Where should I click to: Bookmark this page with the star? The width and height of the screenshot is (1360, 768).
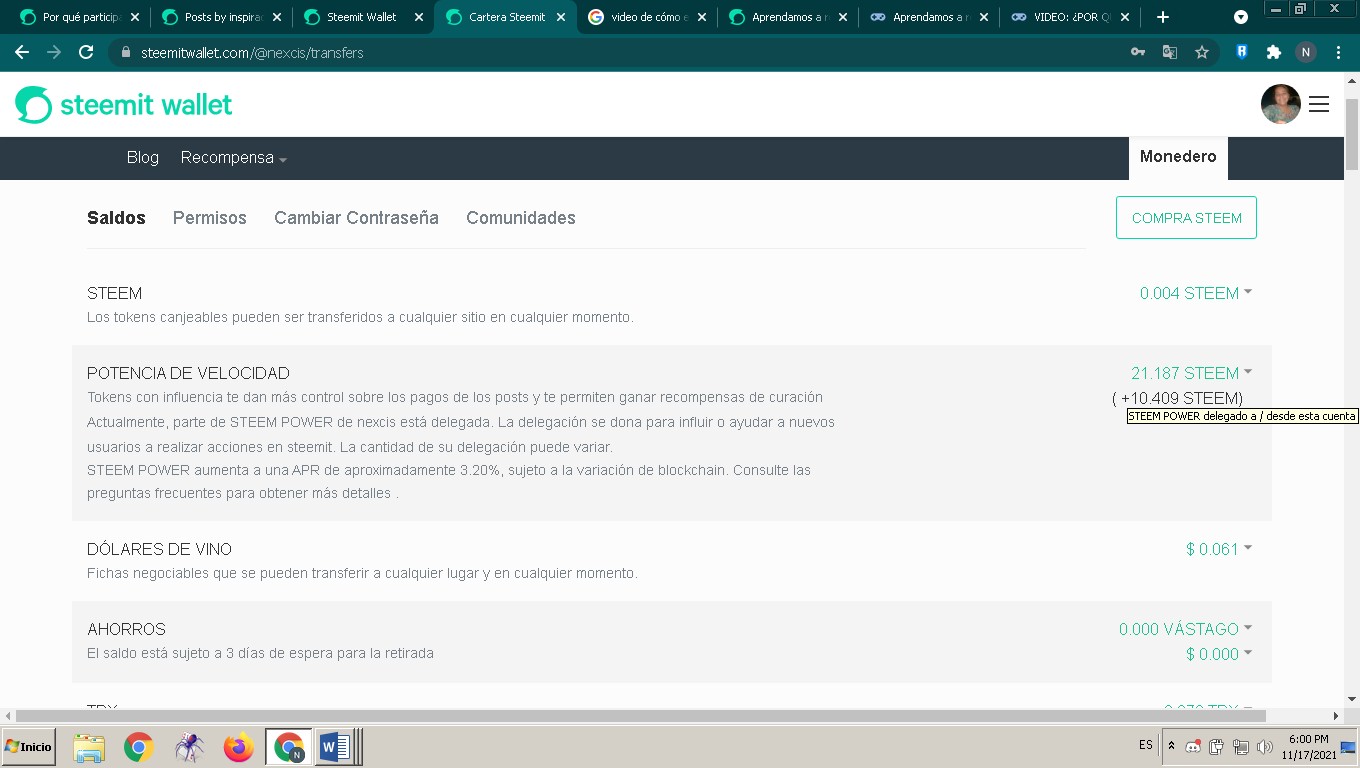pyautogui.click(x=1202, y=52)
